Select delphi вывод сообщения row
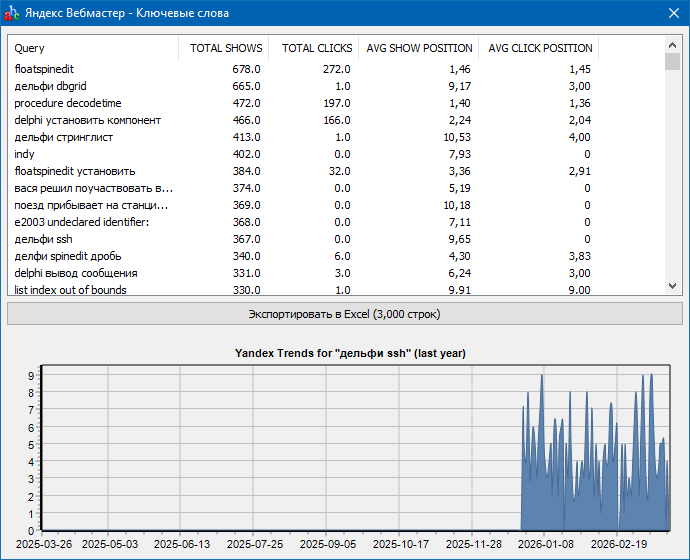Screen dimensions: 690x560 pos(76,273)
